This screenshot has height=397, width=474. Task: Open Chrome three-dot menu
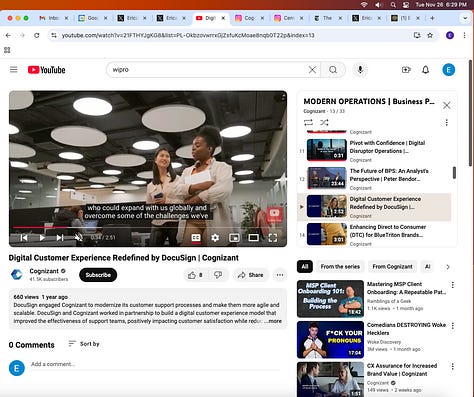click(464, 35)
